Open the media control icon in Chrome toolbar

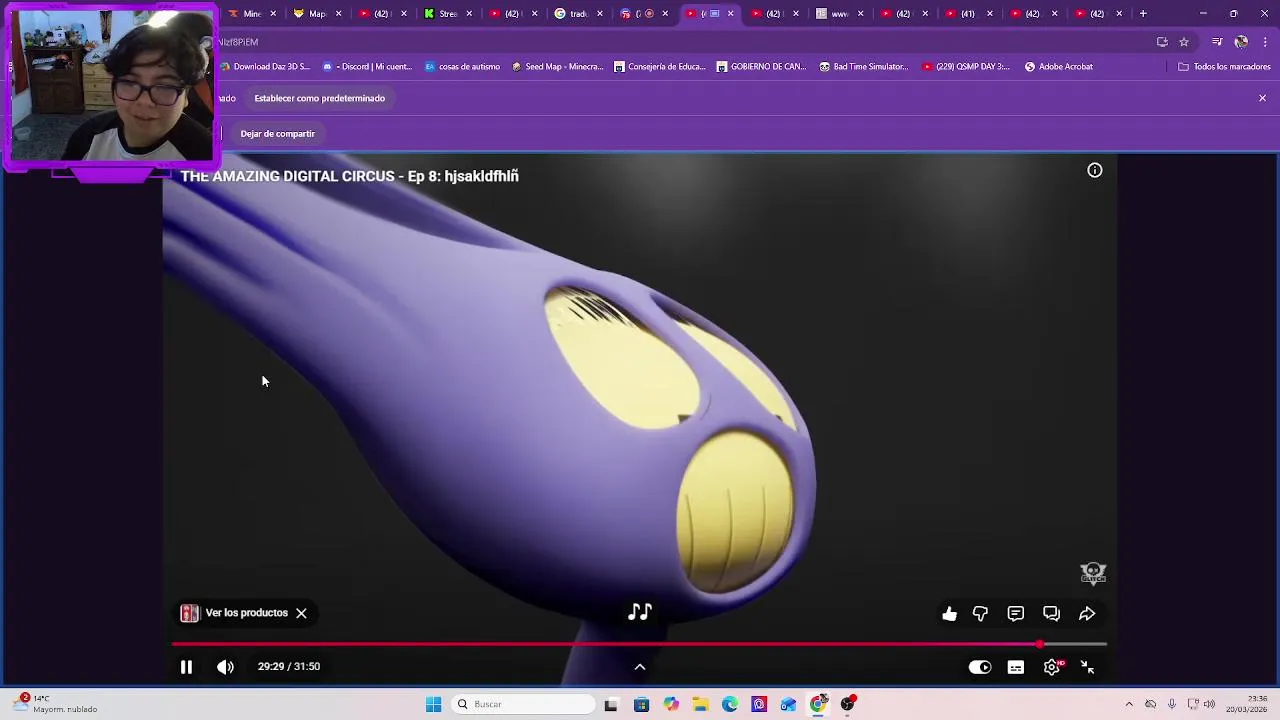click(1217, 42)
